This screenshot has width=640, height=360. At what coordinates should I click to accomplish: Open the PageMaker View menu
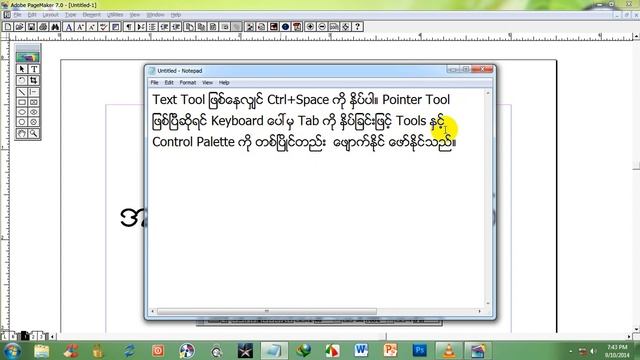coord(135,15)
